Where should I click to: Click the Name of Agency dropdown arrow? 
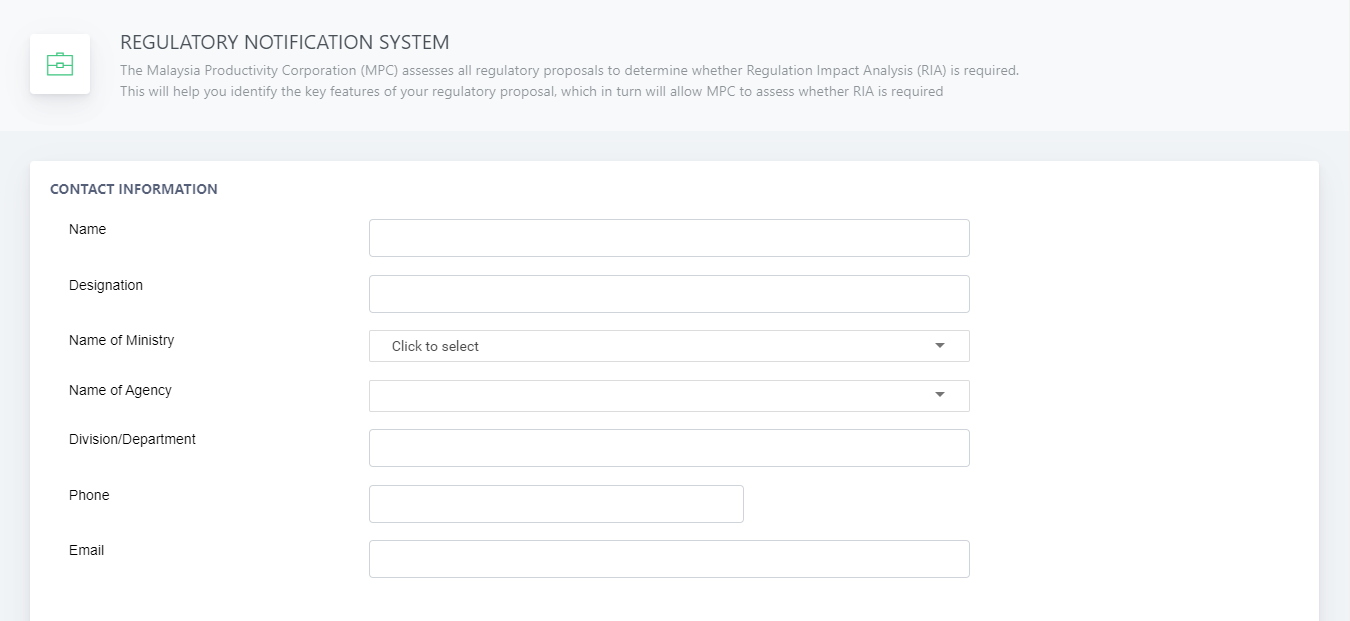point(940,396)
